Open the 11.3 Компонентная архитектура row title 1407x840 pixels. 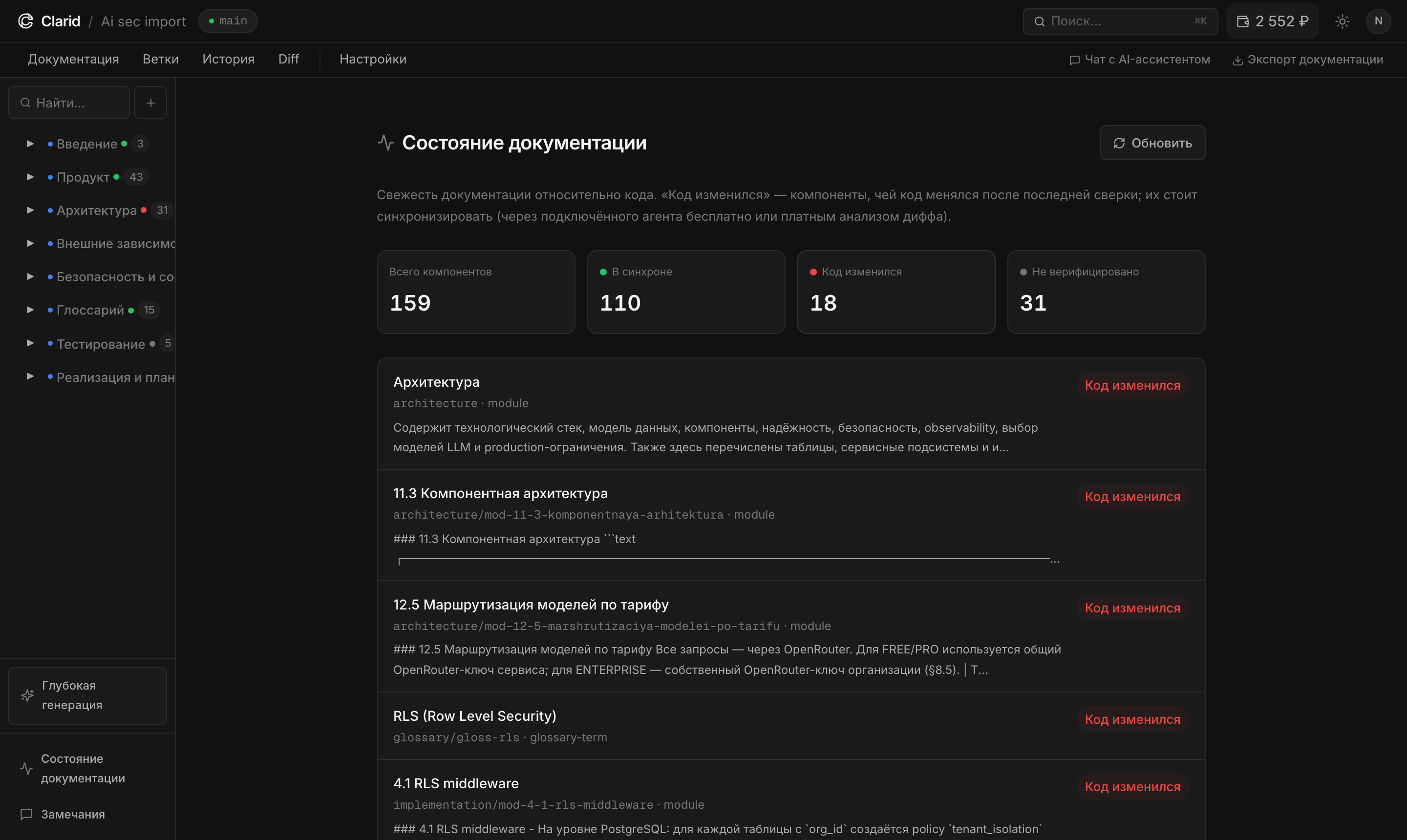click(x=500, y=494)
